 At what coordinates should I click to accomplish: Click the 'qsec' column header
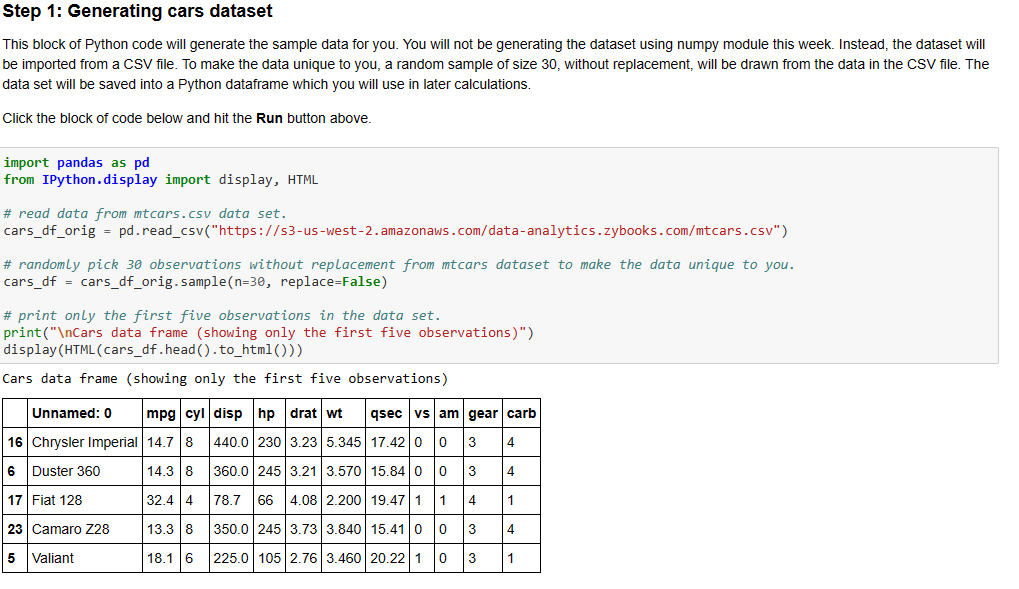point(388,413)
